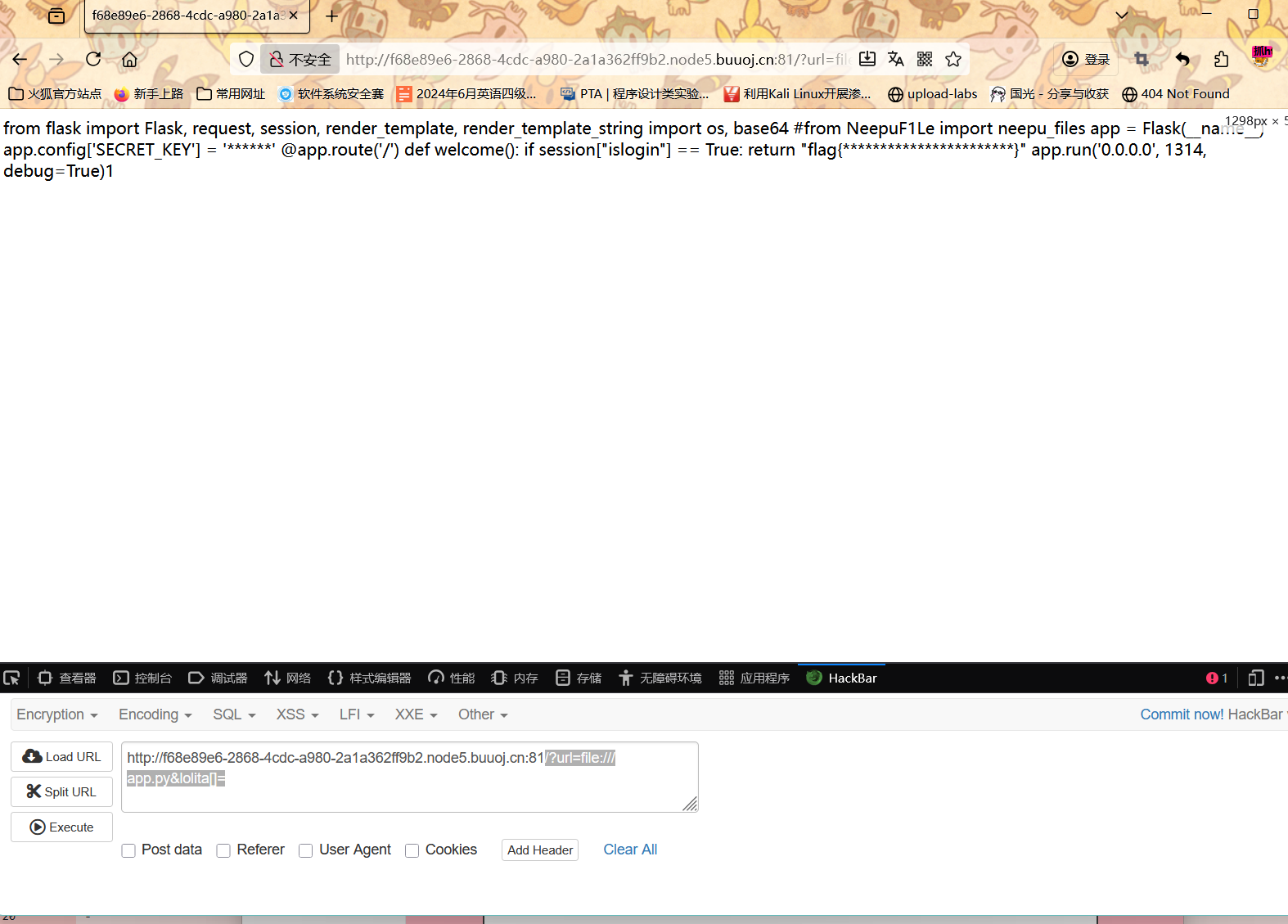Screen dimensions: 1288x924
Task: Open the page translation icon
Action: [x=896, y=59]
